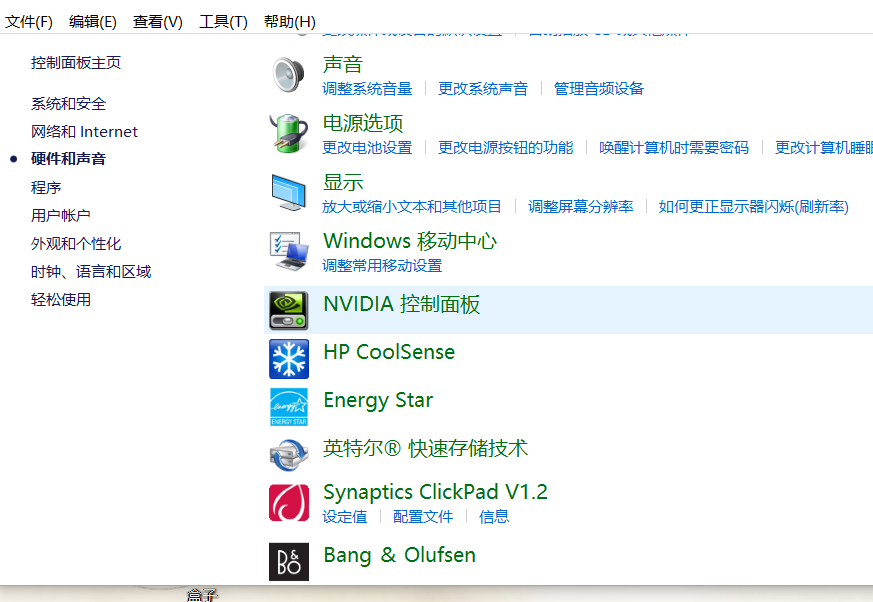This screenshot has width=873, height=602.
Task: Click the NVIDIA Control Panel icon
Action: pos(288,310)
